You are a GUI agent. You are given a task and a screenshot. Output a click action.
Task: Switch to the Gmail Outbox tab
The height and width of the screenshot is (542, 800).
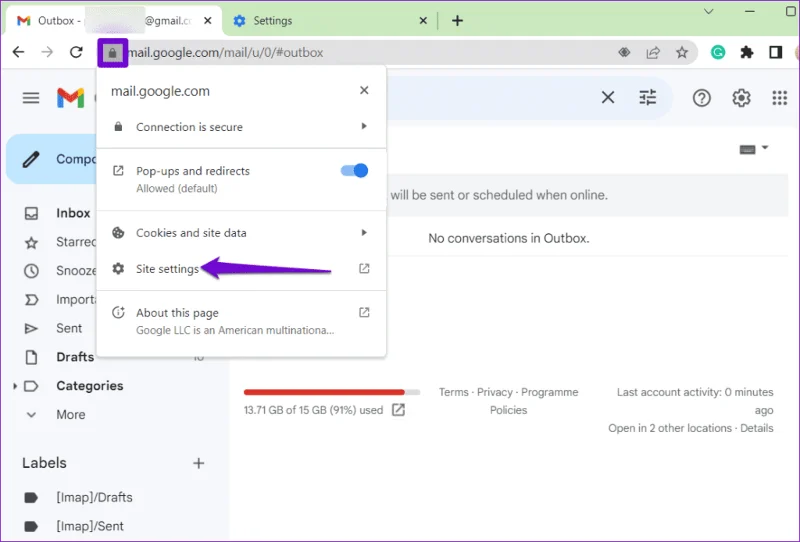pos(113,20)
